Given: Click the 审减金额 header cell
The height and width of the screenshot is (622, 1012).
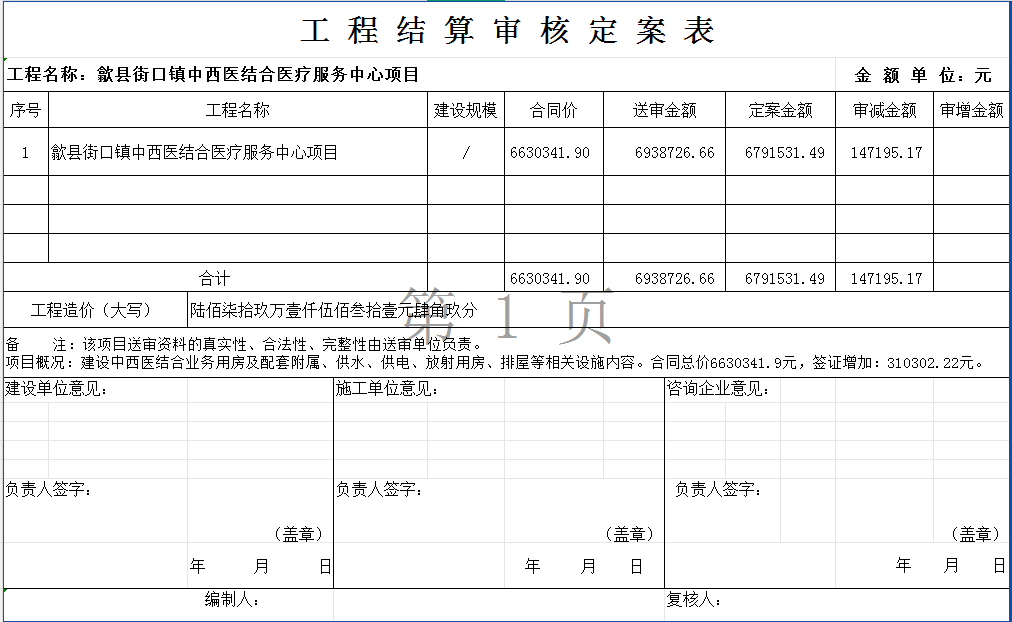Looking at the screenshot, I should click(x=884, y=111).
